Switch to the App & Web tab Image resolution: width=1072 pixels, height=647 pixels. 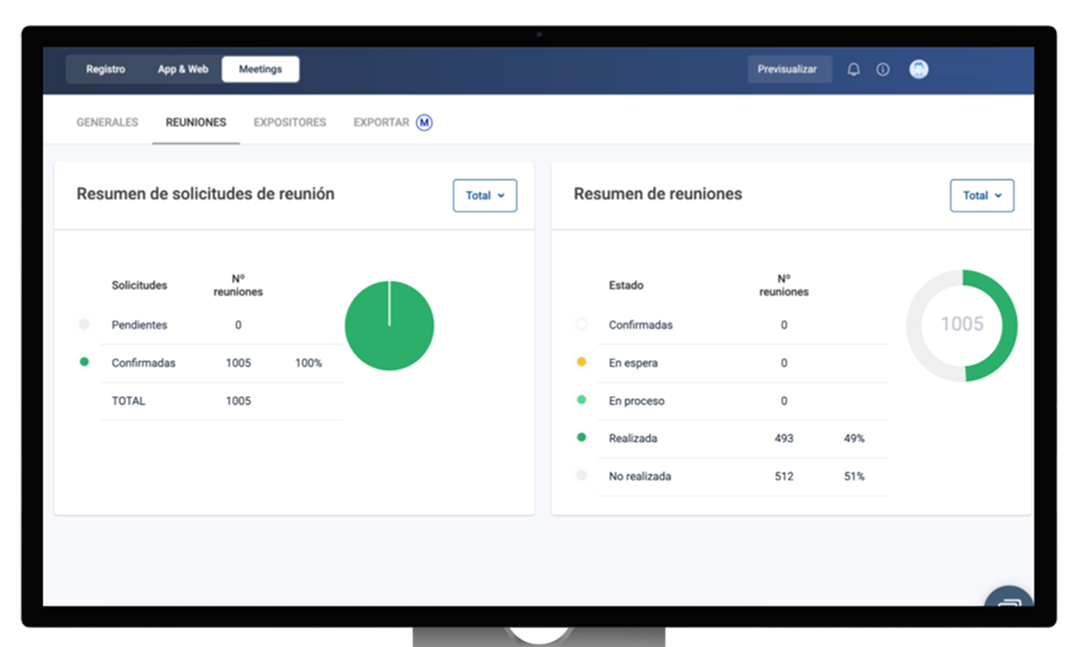coord(183,69)
